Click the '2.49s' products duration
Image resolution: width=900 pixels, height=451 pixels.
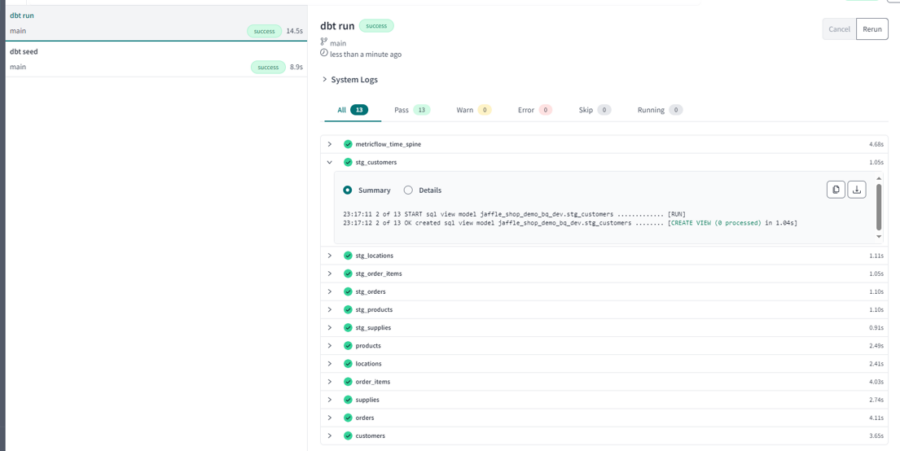pyautogui.click(x=876, y=345)
